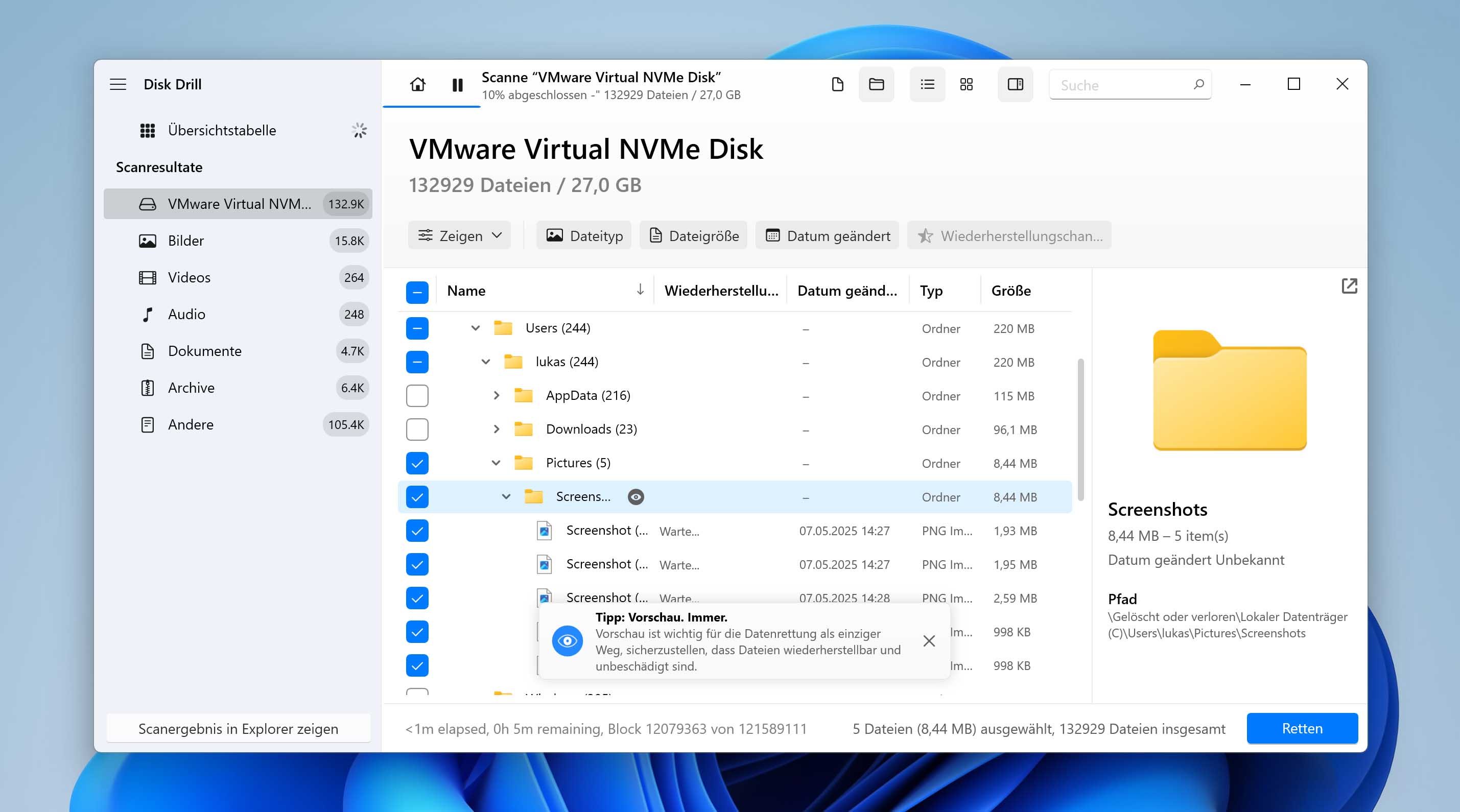Open the Zeigen filter dropdown
Viewport: 1460px width, 812px height.
point(459,235)
